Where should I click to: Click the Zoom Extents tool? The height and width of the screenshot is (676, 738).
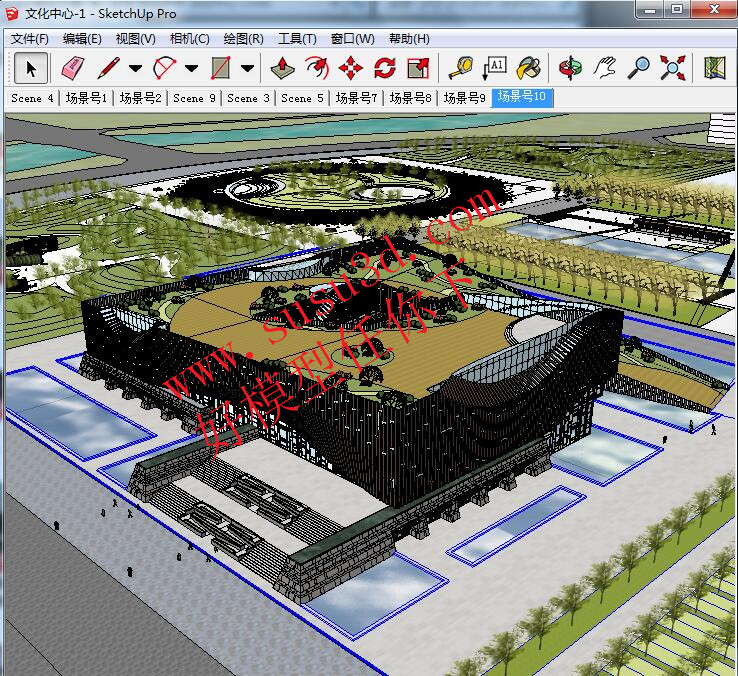click(x=673, y=68)
